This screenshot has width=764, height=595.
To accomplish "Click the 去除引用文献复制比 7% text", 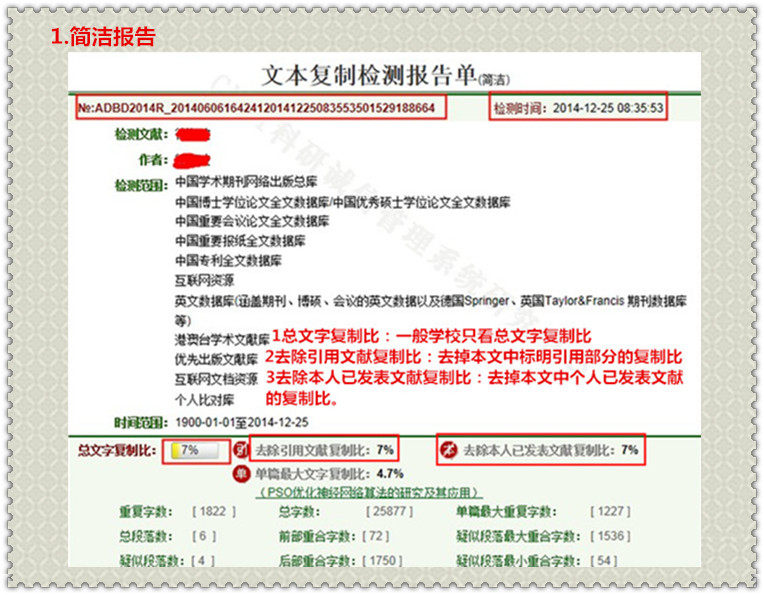I will (x=325, y=450).
